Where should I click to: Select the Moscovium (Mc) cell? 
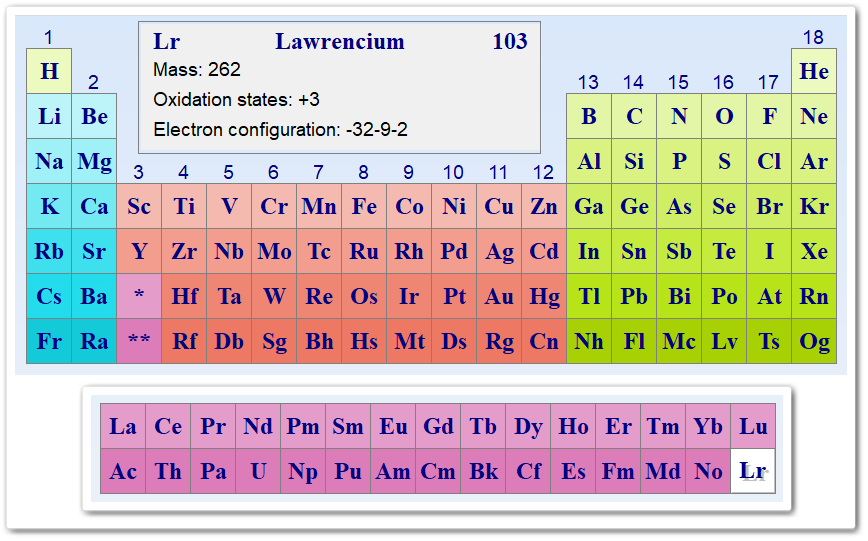(x=679, y=341)
